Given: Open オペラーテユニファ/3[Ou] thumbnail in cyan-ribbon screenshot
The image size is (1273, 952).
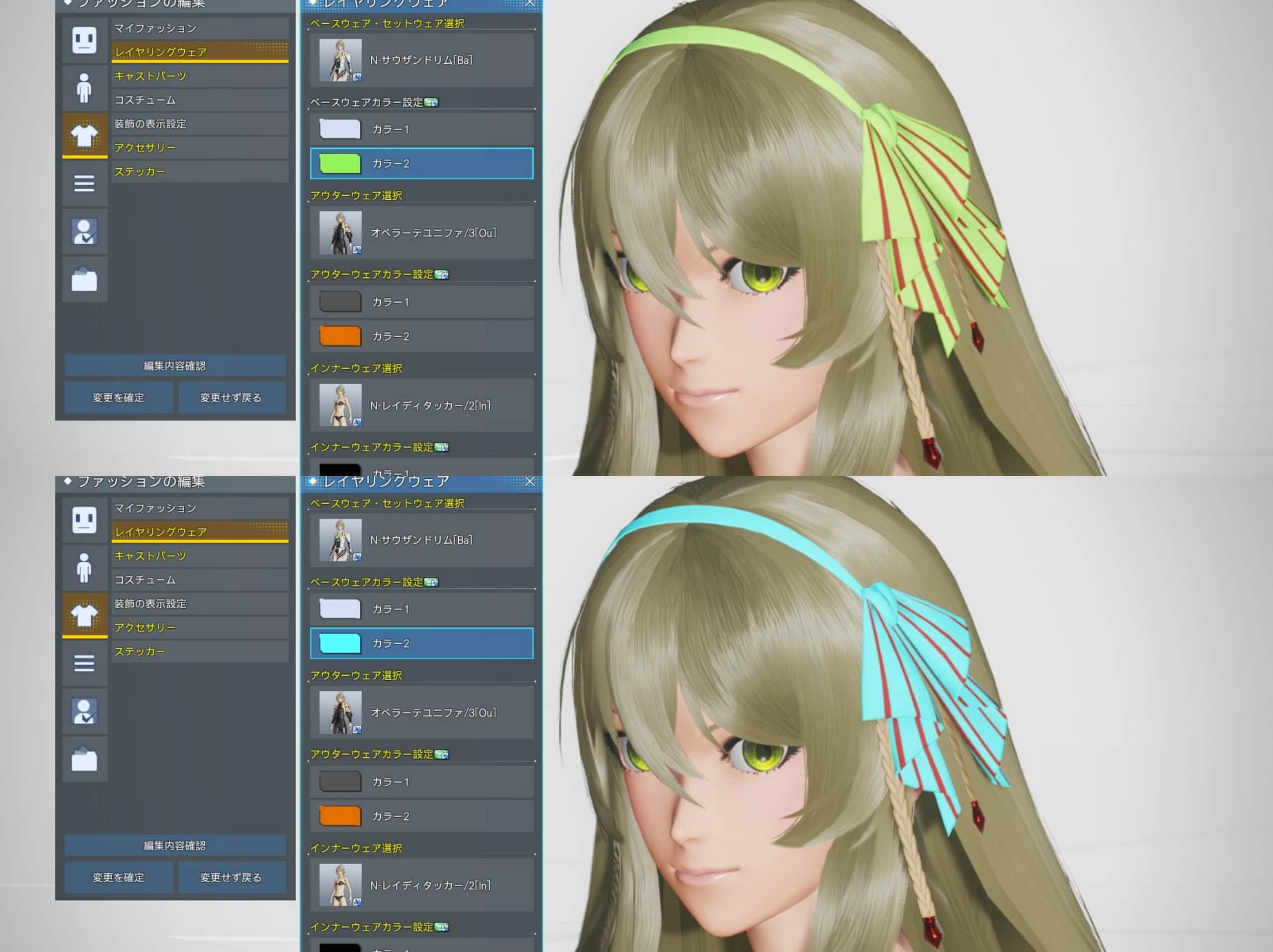Looking at the screenshot, I should coord(340,712).
